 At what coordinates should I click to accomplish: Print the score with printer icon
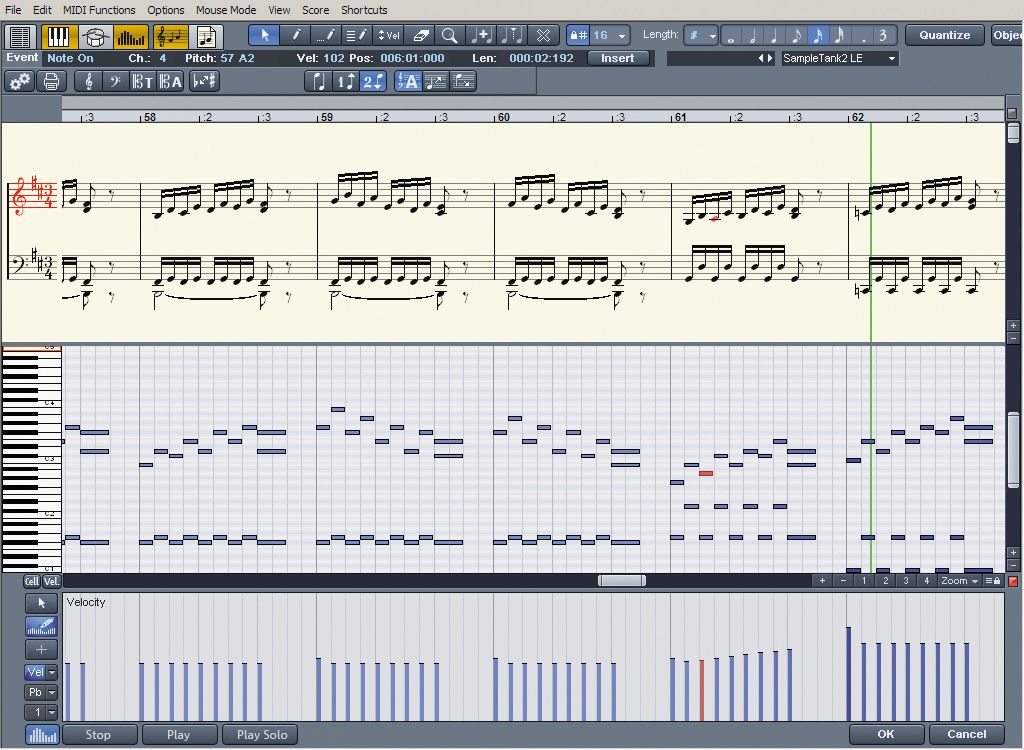(x=51, y=82)
